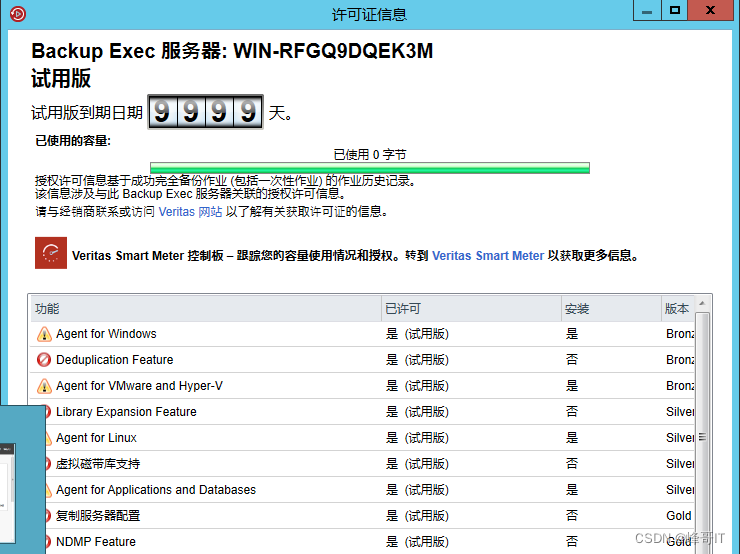The image size is (740, 554).
Task: Sort by the 版本 column header
Action: point(678,309)
